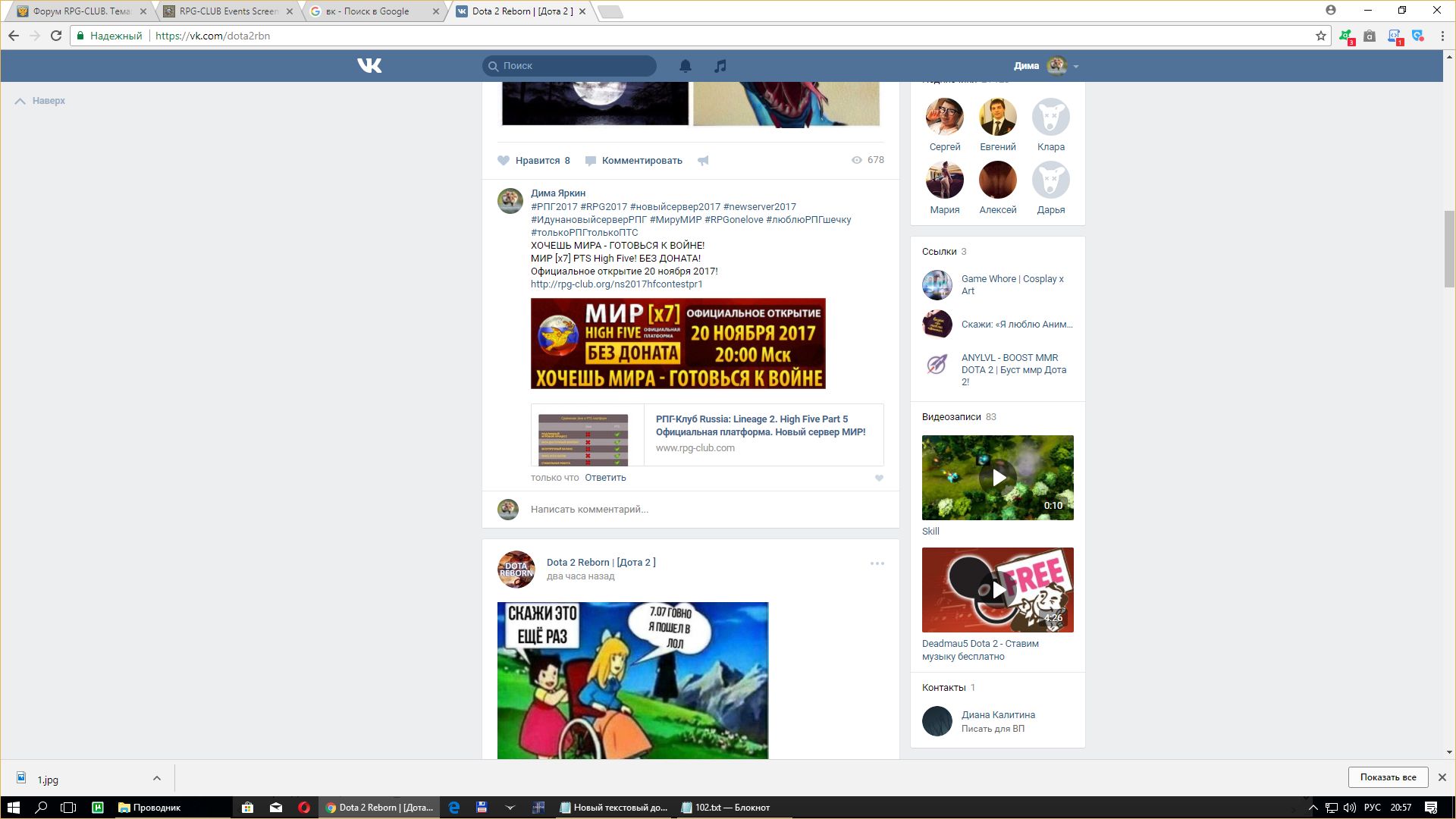This screenshot has width=1456, height=819.
Task: Open Microsoft Edge taskbar icon
Action: [x=454, y=808]
